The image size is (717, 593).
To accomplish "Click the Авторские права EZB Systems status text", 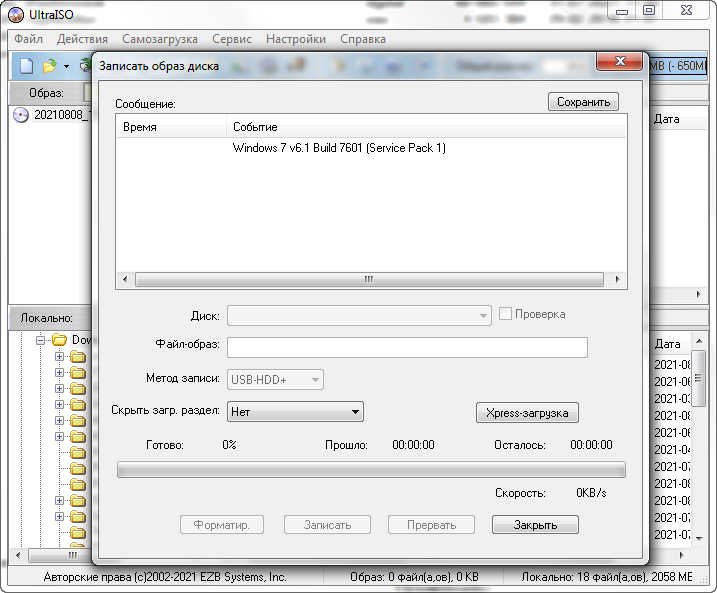I will pos(165,577).
